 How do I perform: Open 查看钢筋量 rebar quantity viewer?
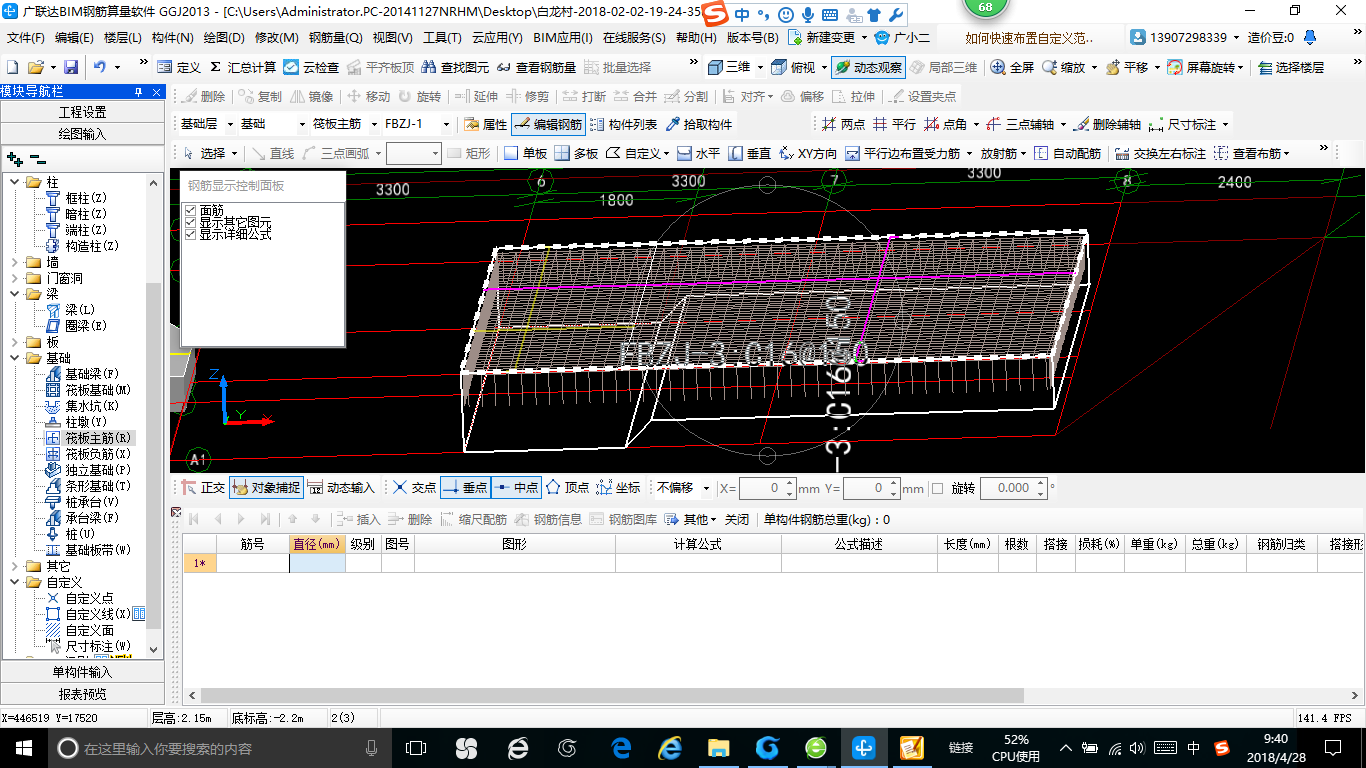[536, 67]
